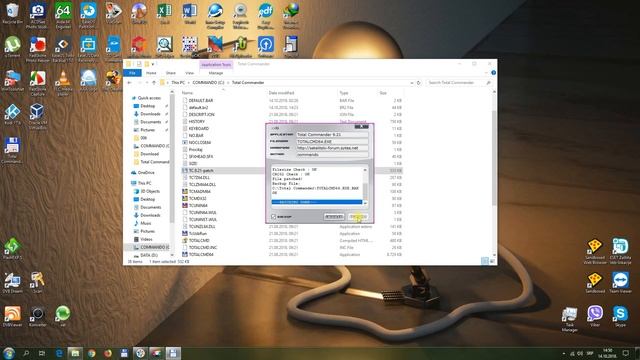Launch the Word desktop shortcut
This screenshot has width=640, height=360.
click(x=190, y=13)
